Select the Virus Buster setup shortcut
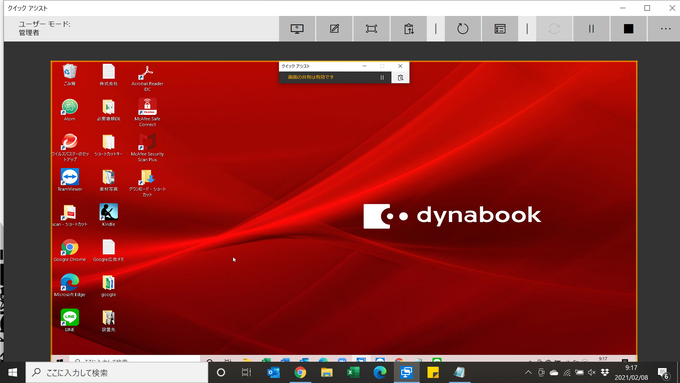Screen dimensions: 680x383 69,147
